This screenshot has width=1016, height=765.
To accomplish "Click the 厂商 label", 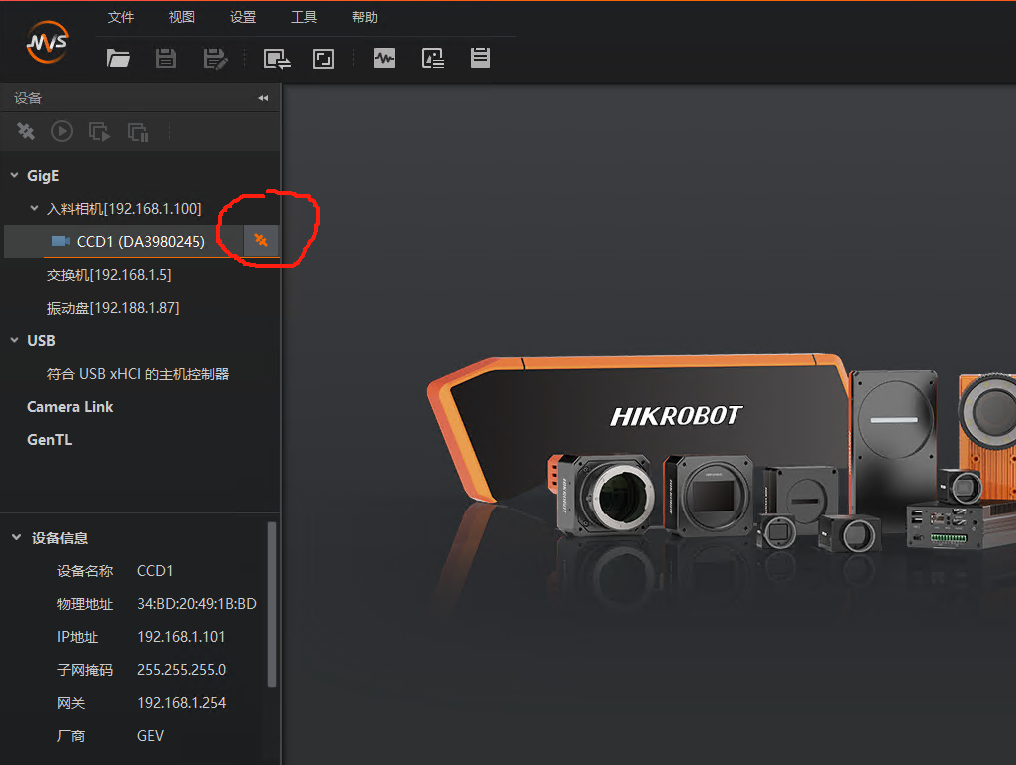I will (71, 736).
